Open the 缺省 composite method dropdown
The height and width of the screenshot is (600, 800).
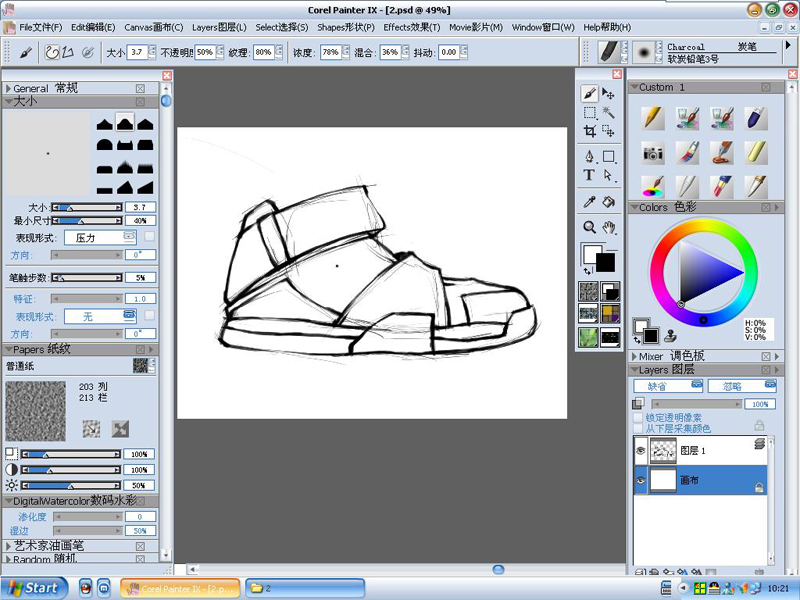[669, 386]
